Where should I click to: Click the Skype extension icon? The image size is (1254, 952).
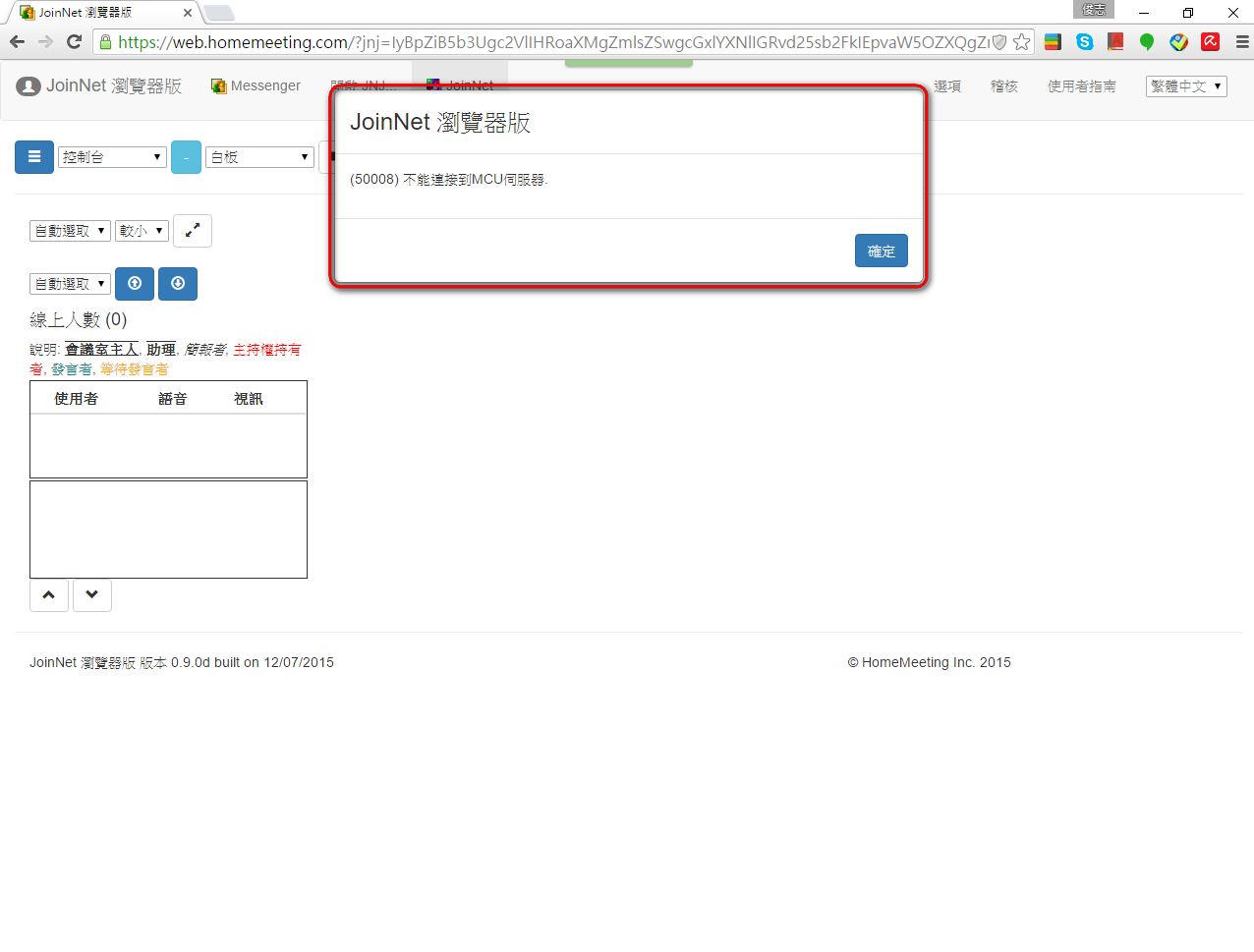click(x=1085, y=42)
